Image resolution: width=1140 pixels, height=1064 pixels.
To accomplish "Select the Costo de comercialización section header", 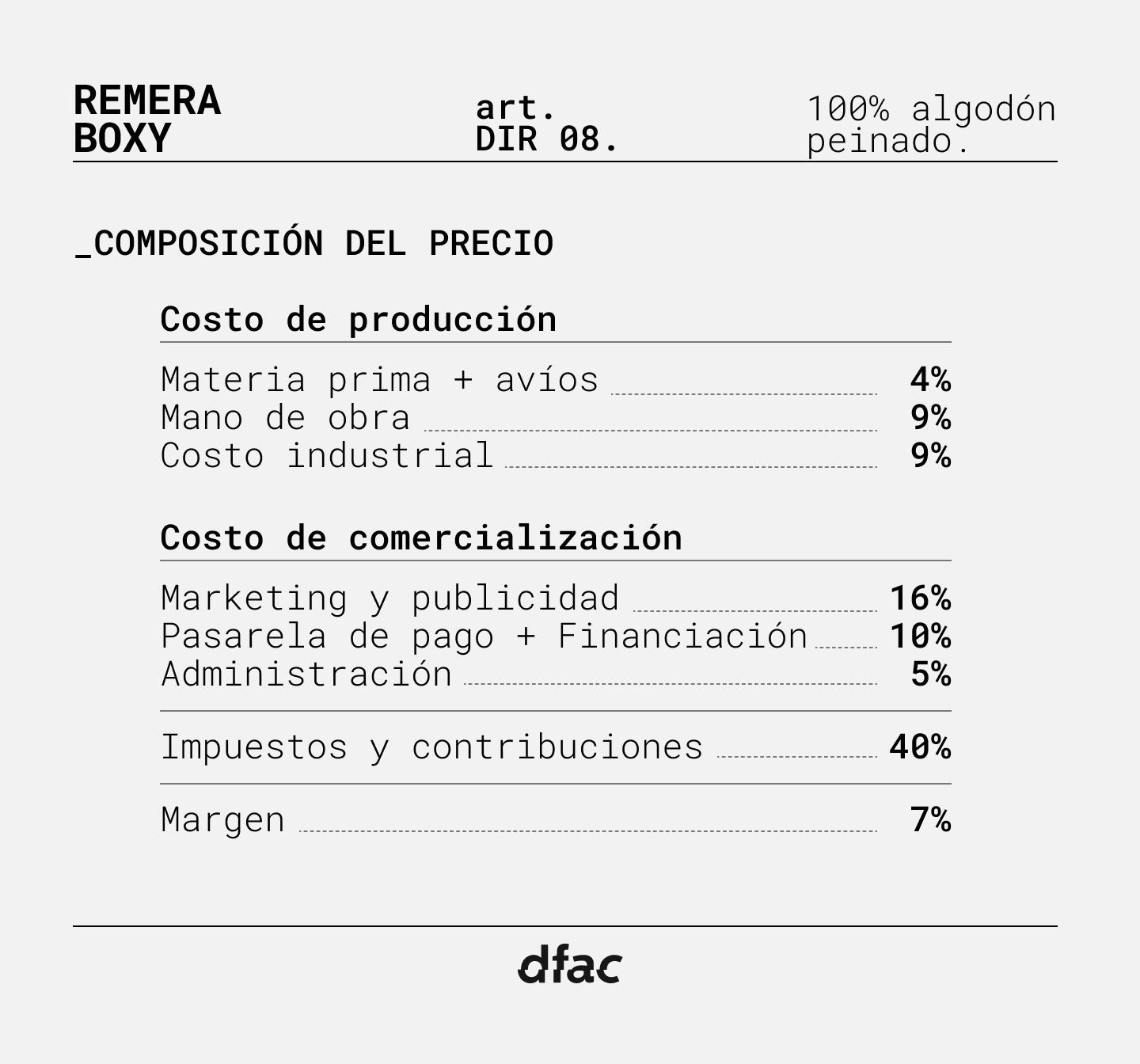I will pyautogui.click(x=421, y=538).
